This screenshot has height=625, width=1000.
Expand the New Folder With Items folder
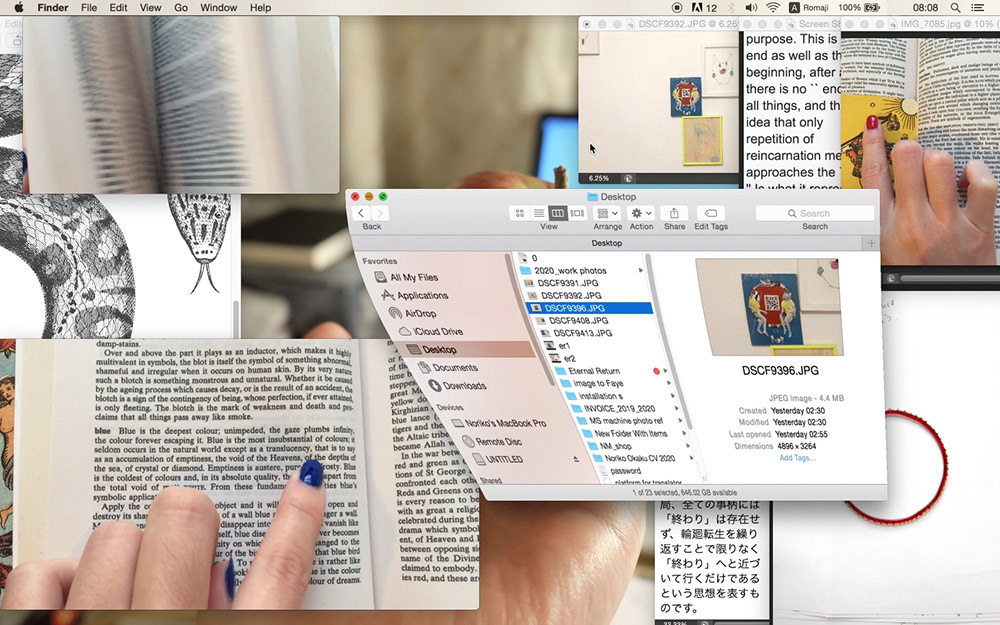pos(684,433)
